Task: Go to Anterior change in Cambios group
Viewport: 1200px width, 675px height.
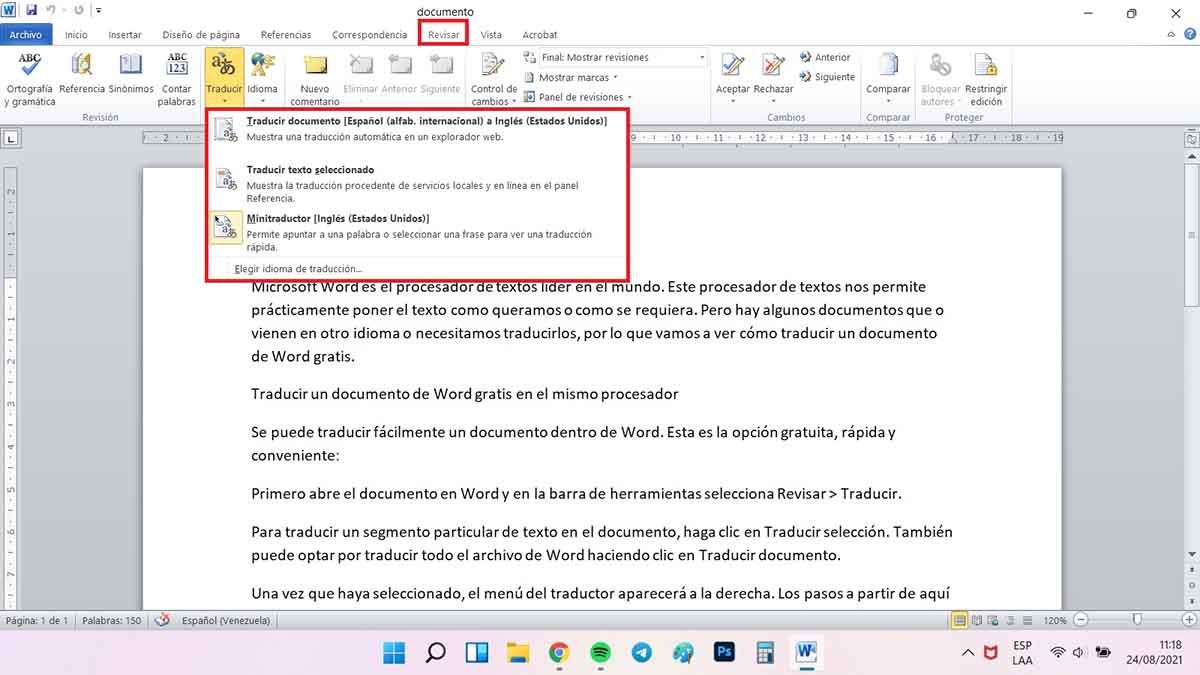Action: click(825, 58)
